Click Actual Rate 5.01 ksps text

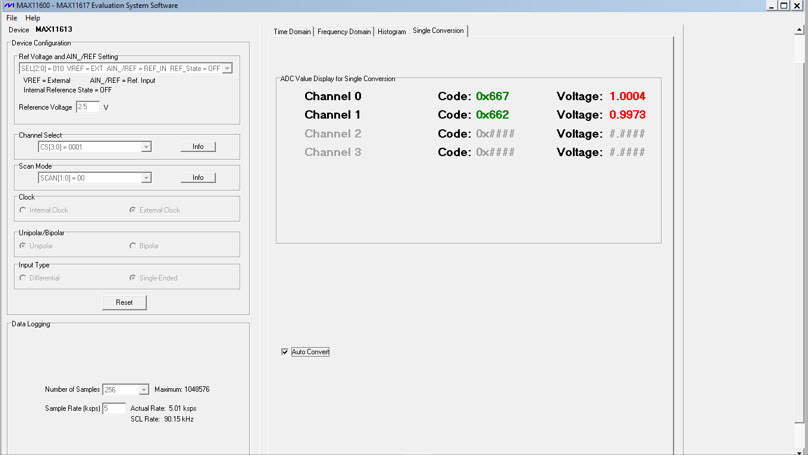coord(163,408)
